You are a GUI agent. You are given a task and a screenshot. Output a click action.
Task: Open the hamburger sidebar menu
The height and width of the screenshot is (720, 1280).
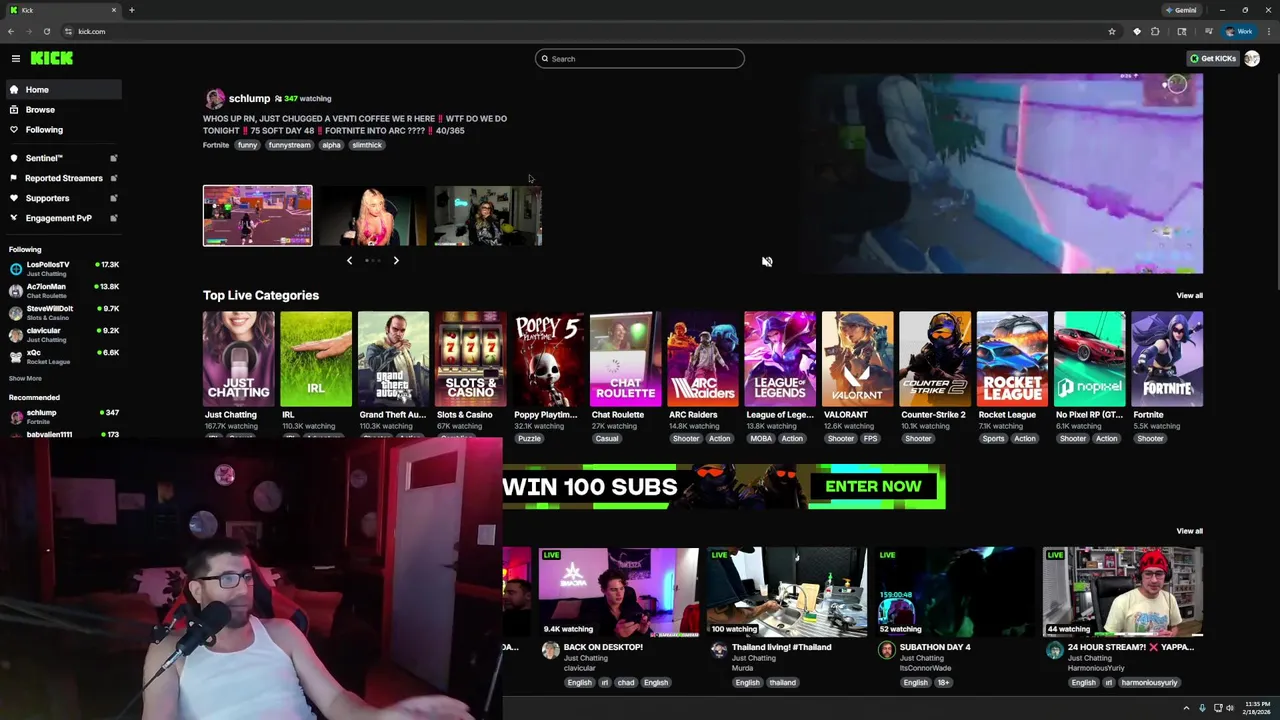15,59
